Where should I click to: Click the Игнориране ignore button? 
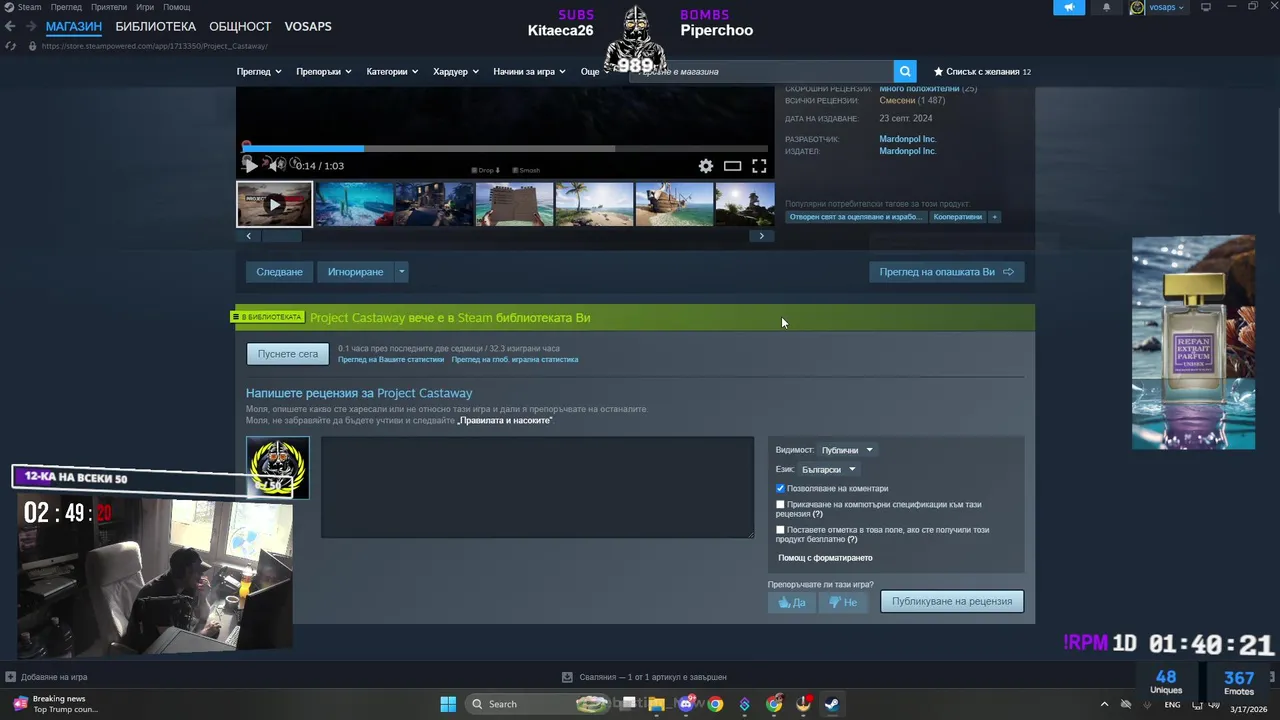[355, 272]
